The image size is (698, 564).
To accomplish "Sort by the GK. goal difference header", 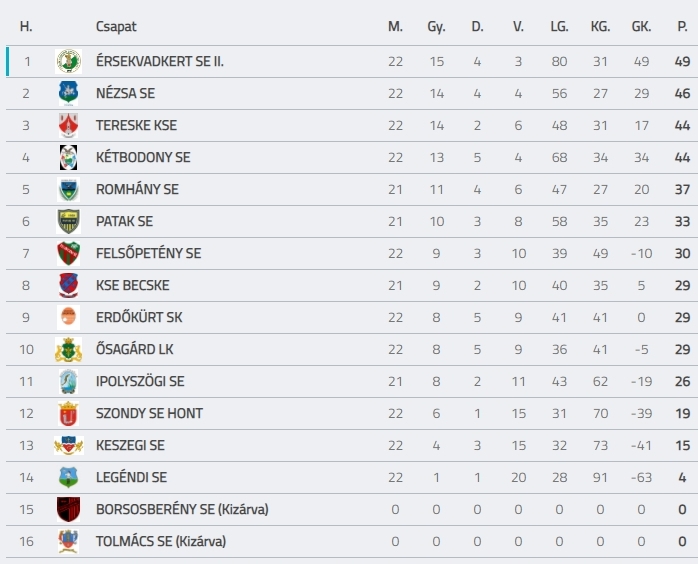I will click(641, 27).
